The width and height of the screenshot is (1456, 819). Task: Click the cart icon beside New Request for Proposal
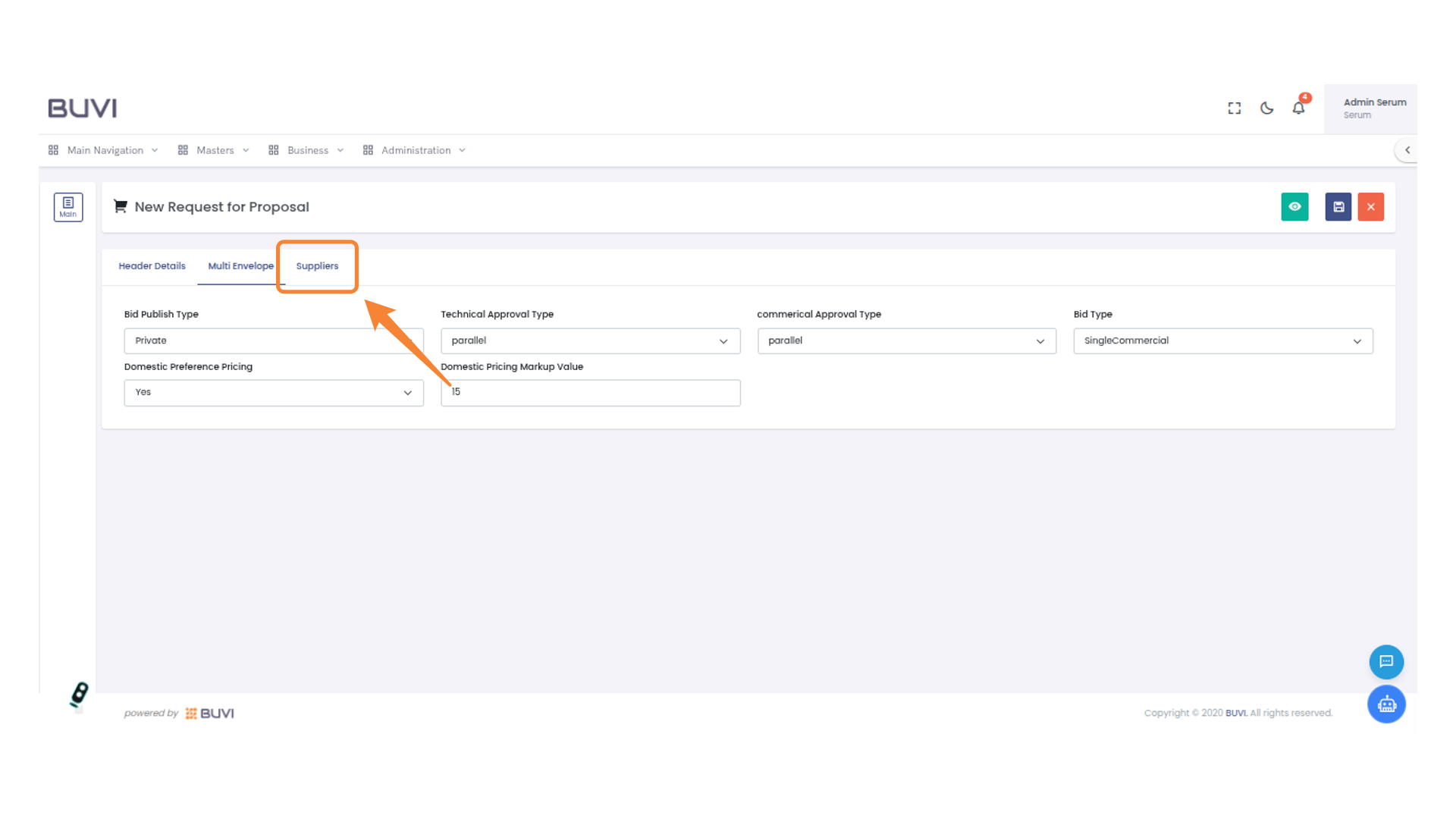coord(120,206)
